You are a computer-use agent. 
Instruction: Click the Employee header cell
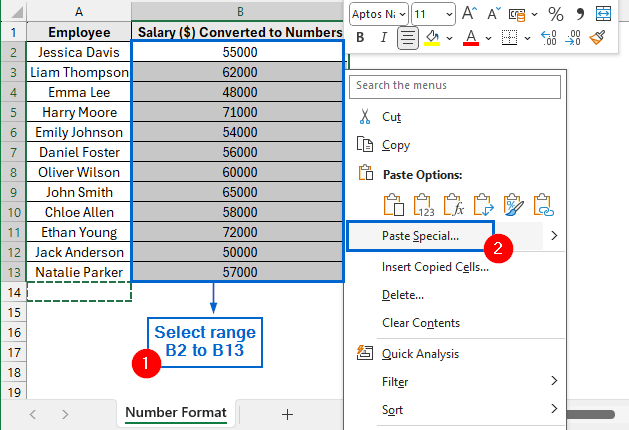(79, 32)
